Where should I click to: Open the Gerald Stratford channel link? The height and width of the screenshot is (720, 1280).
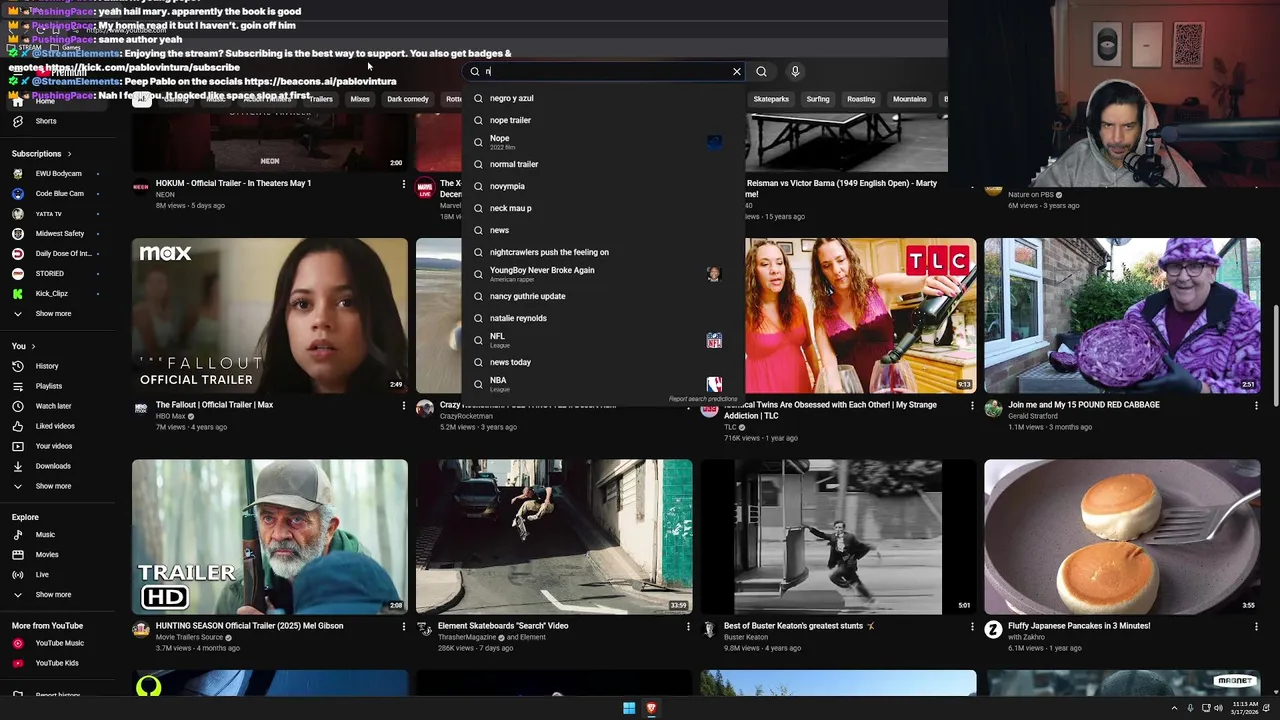coord(1035,416)
